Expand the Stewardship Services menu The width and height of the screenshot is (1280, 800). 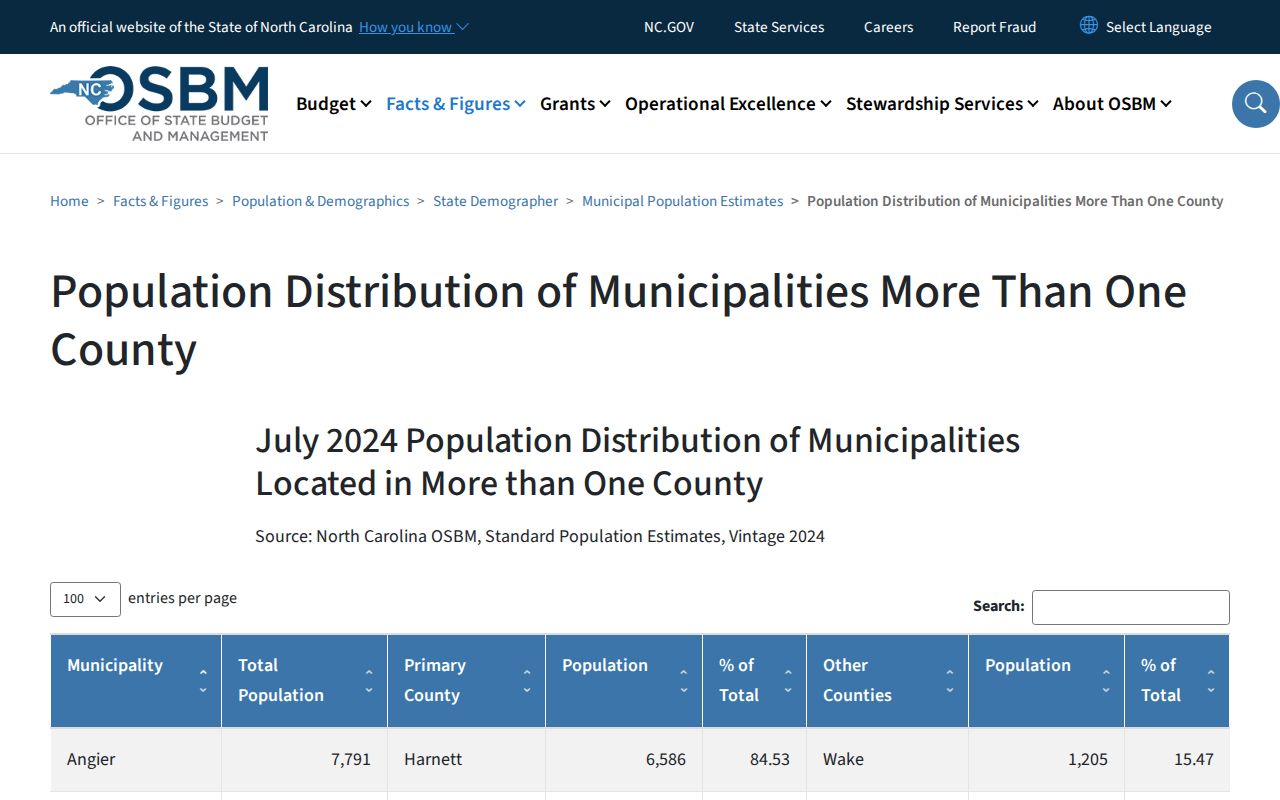(x=942, y=103)
